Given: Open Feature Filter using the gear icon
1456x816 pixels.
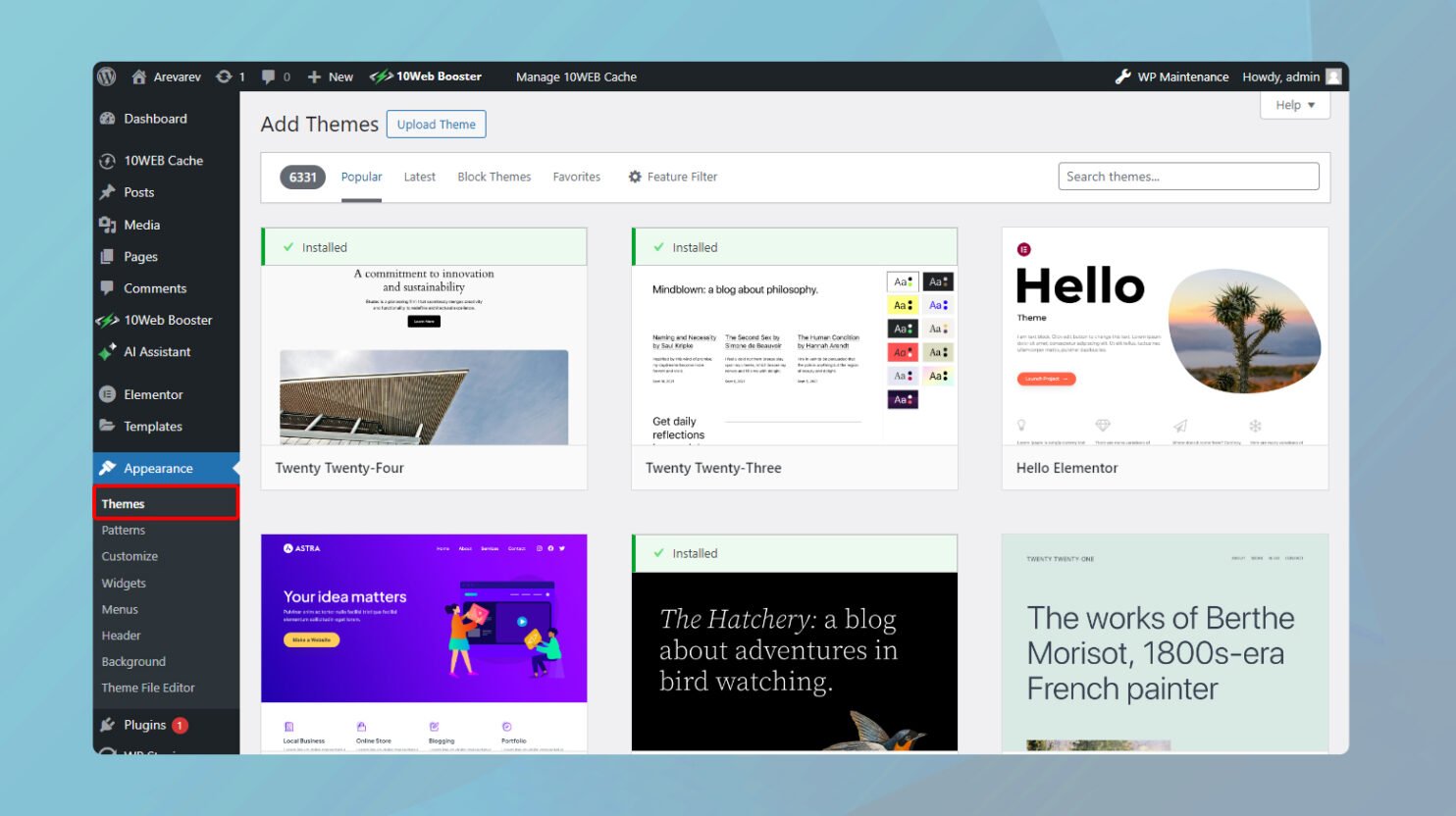Looking at the screenshot, I should [x=634, y=177].
